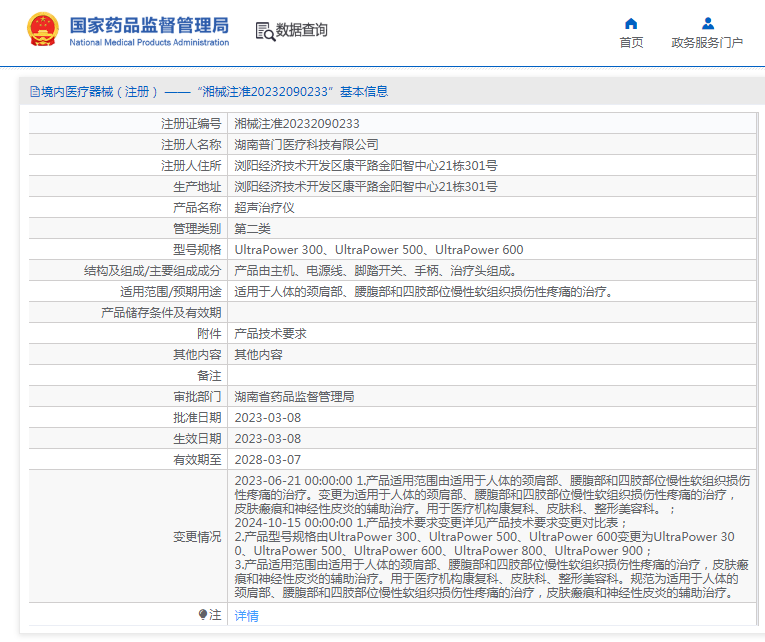Click attachment 产品技术要求
The height and width of the screenshot is (642, 765).
pyautogui.click(x=270, y=334)
